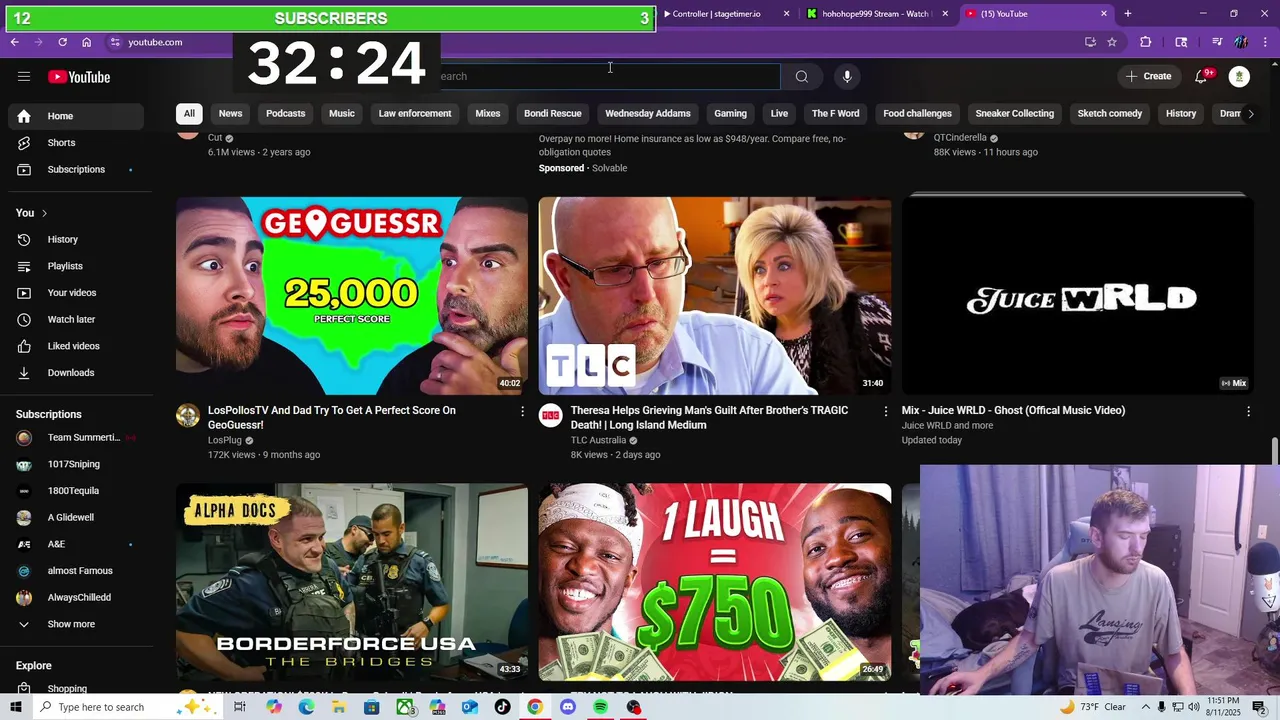Click the Windows Start button
This screenshot has height=720, width=1280.
tap(15, 707)
